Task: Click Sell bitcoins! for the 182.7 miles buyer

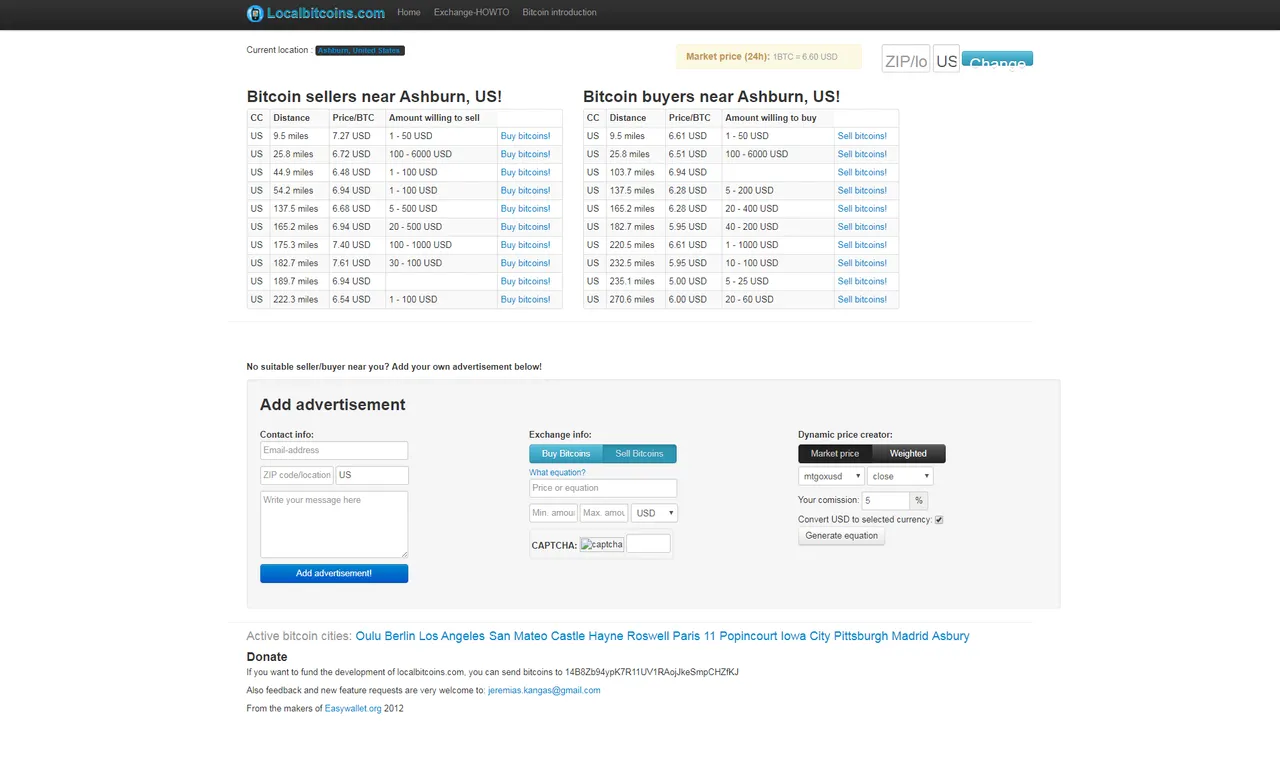Action: coord(862,227)
